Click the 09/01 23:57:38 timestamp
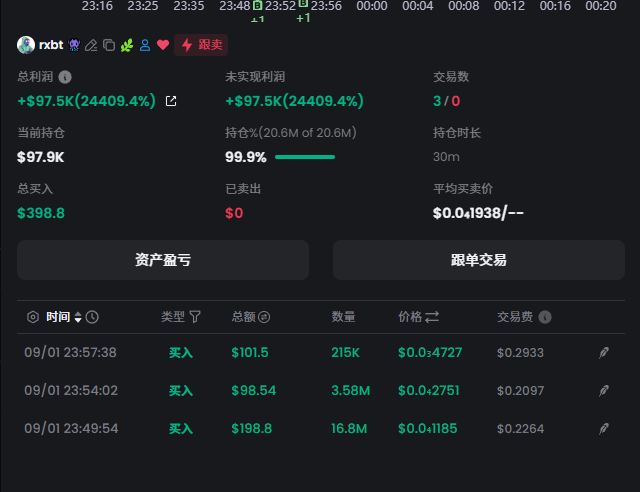 point(71,352)
